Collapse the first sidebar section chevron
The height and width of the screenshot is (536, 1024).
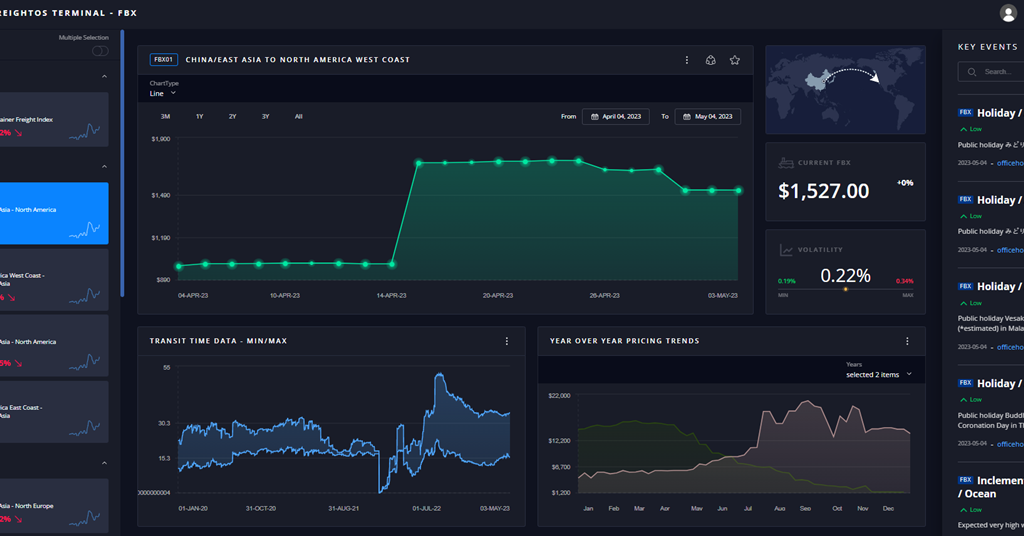pos(104,77)
